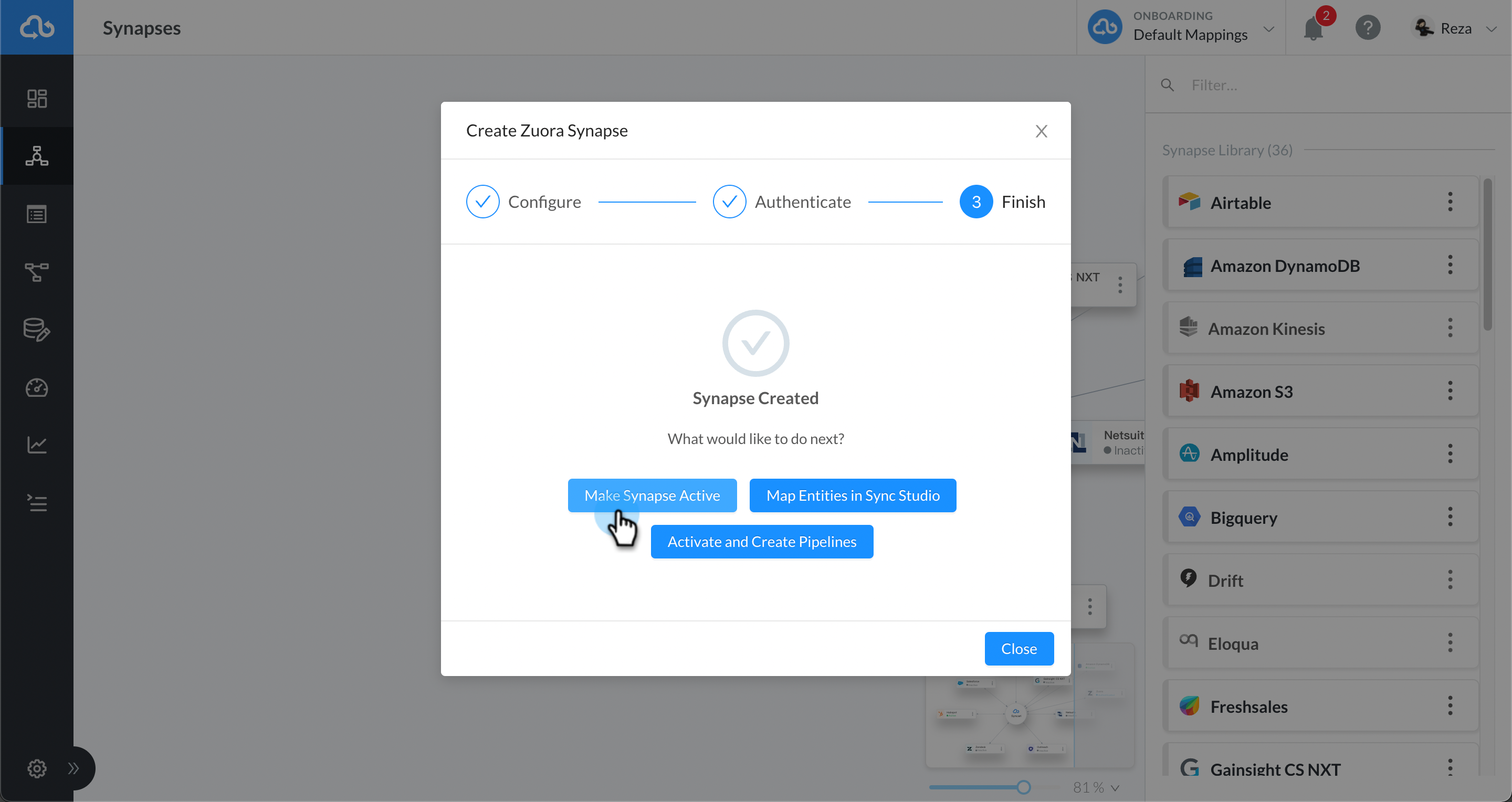
Task: Click Make Synapse Active button
Action: coord(652,495)
